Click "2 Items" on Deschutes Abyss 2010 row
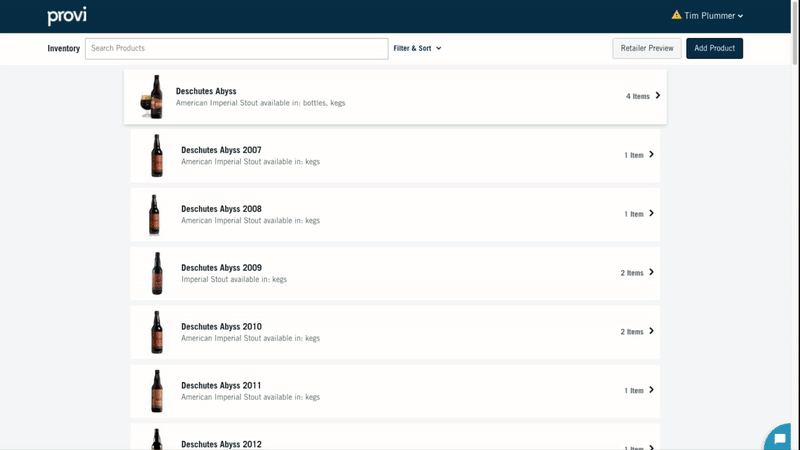Screen dimensions: 800x450 pos(632,332)
